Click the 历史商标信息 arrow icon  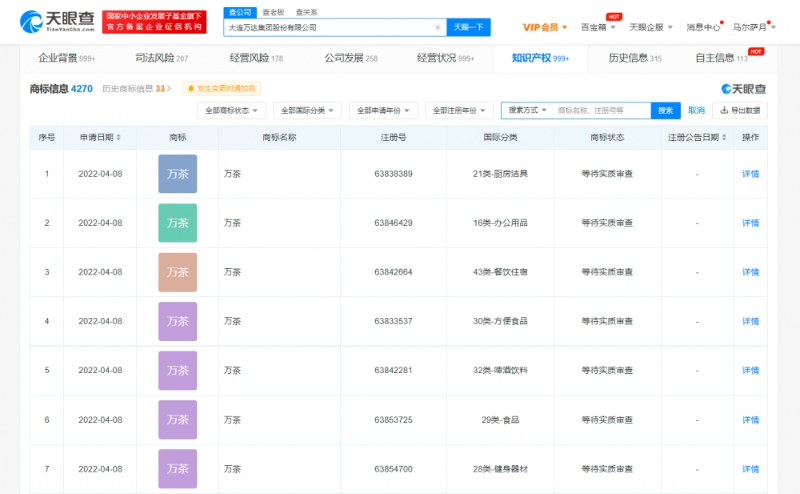click(171, 89)
